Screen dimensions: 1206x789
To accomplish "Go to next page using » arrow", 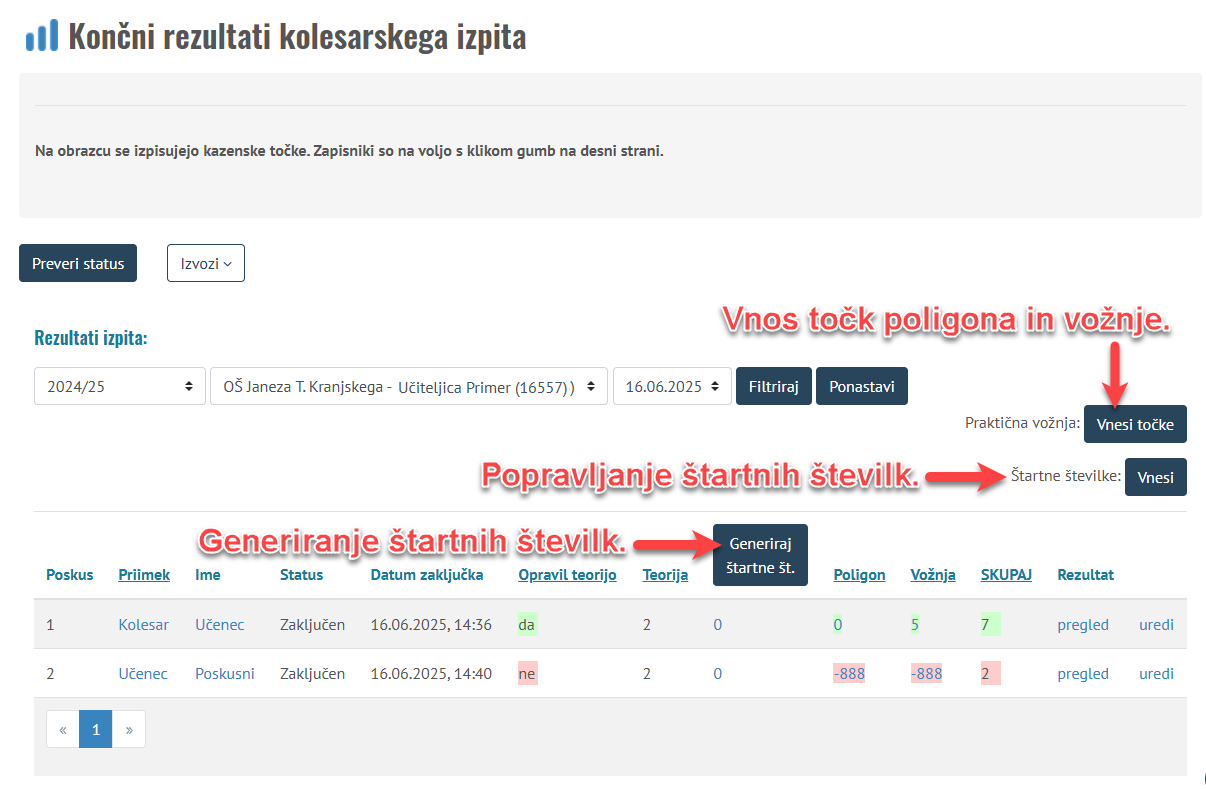I will (129, 730).
